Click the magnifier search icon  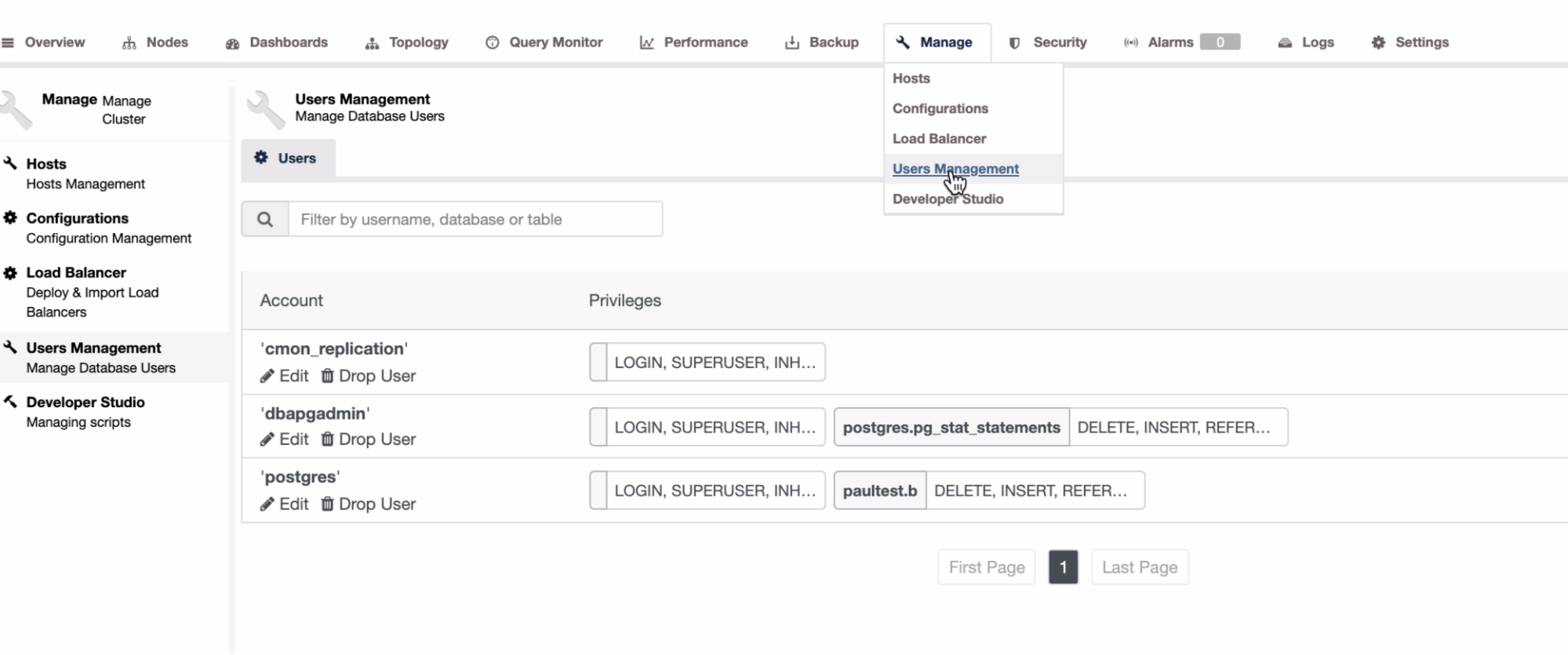tap(265, 219)
